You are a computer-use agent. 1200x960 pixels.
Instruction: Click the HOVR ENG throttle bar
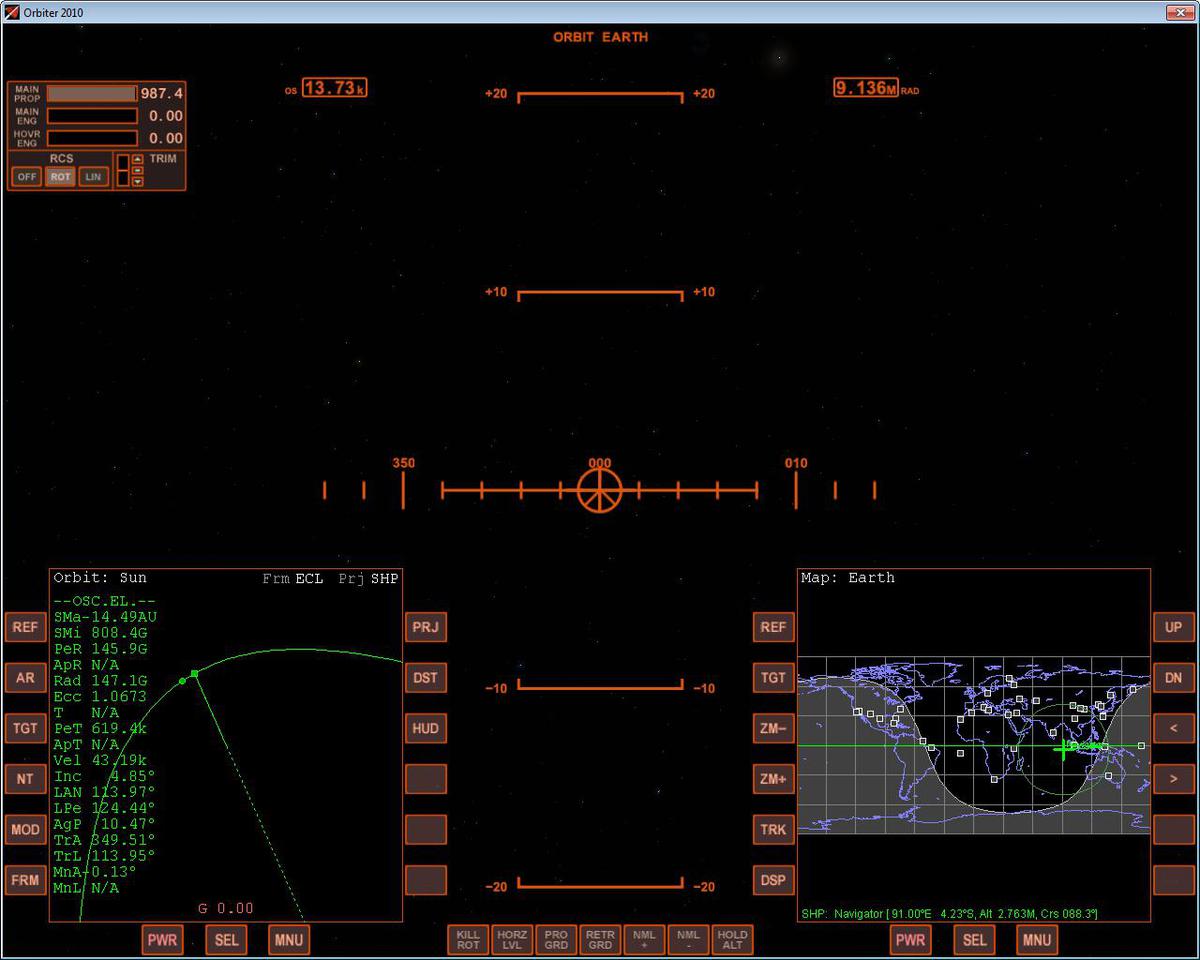tap(92, 138)
